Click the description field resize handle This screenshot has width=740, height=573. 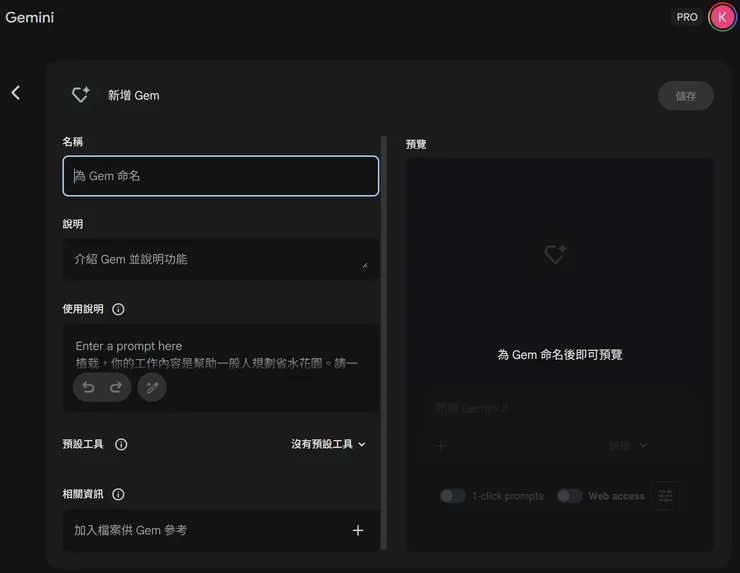(x=365, y=265)
